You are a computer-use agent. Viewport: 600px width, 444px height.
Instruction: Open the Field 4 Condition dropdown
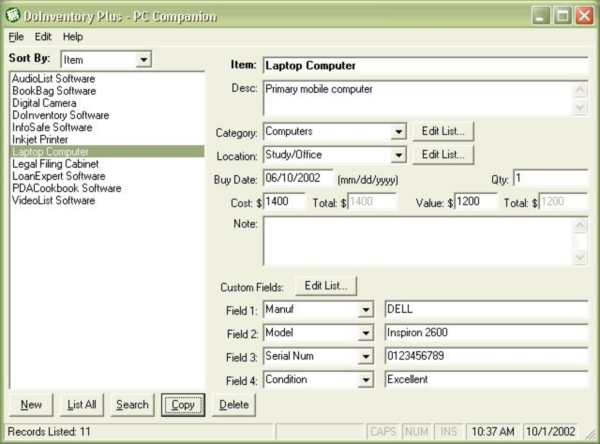click(x=367, y=380)
